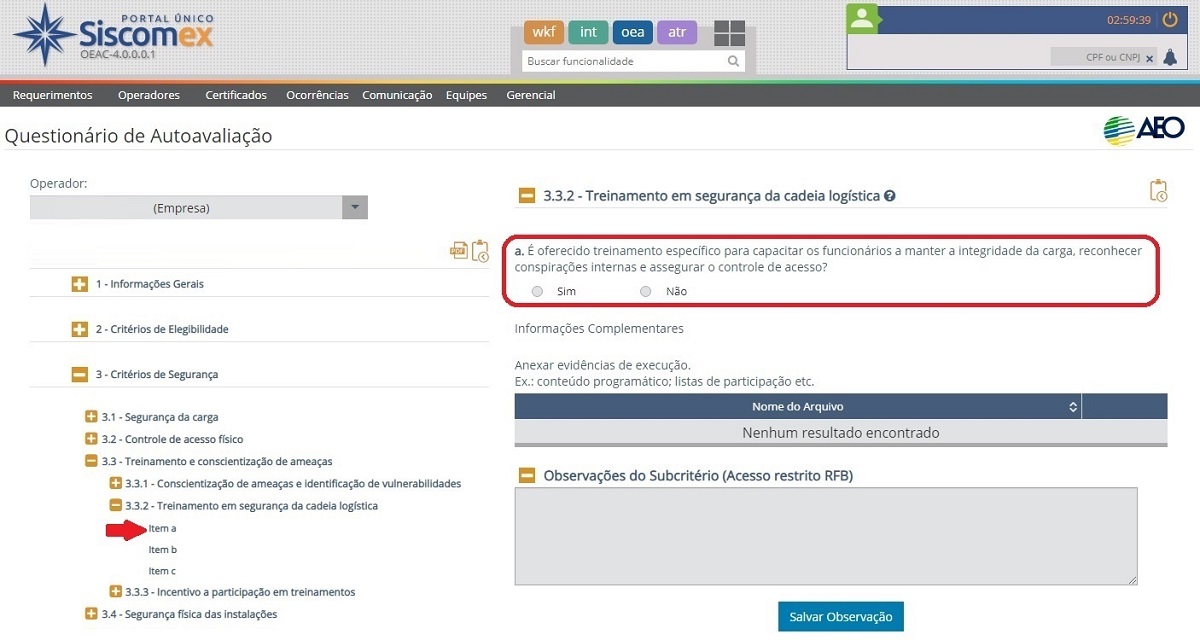Select tree item Item b under 3.3.2

162,549
